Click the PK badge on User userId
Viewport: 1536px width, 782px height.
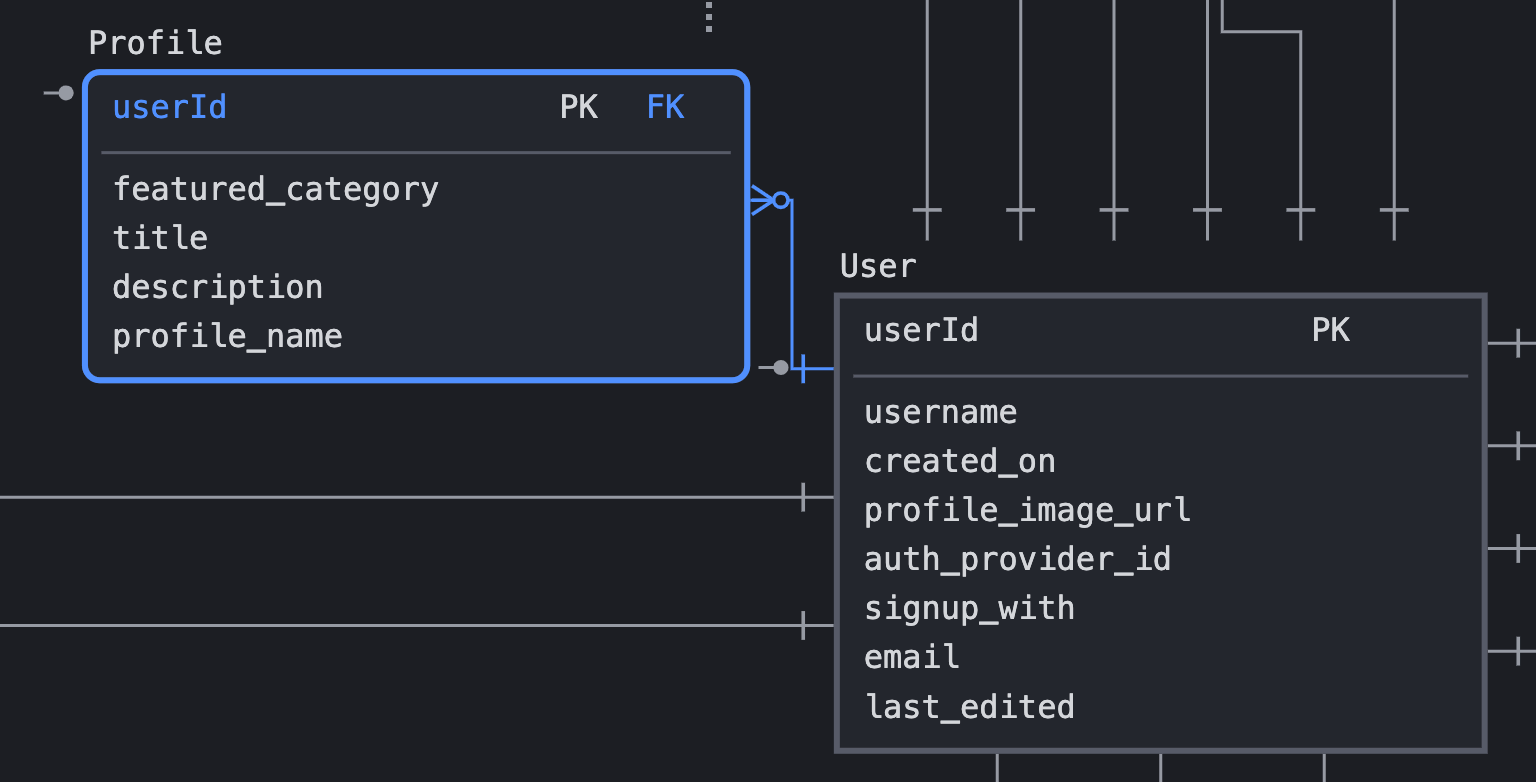click(x=1331, y=329)
